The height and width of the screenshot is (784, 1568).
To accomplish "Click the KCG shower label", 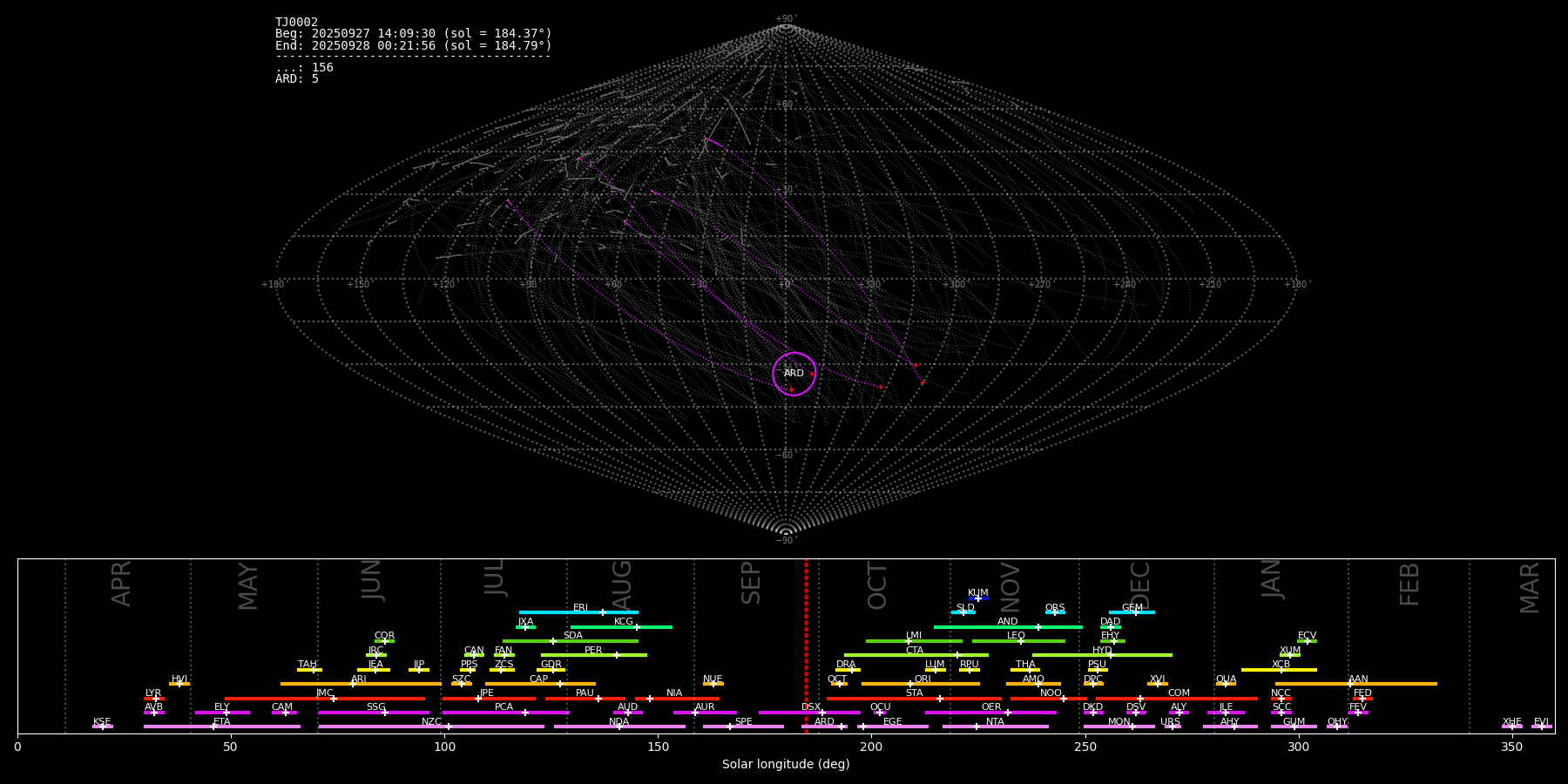I will [x=624, y=622].
